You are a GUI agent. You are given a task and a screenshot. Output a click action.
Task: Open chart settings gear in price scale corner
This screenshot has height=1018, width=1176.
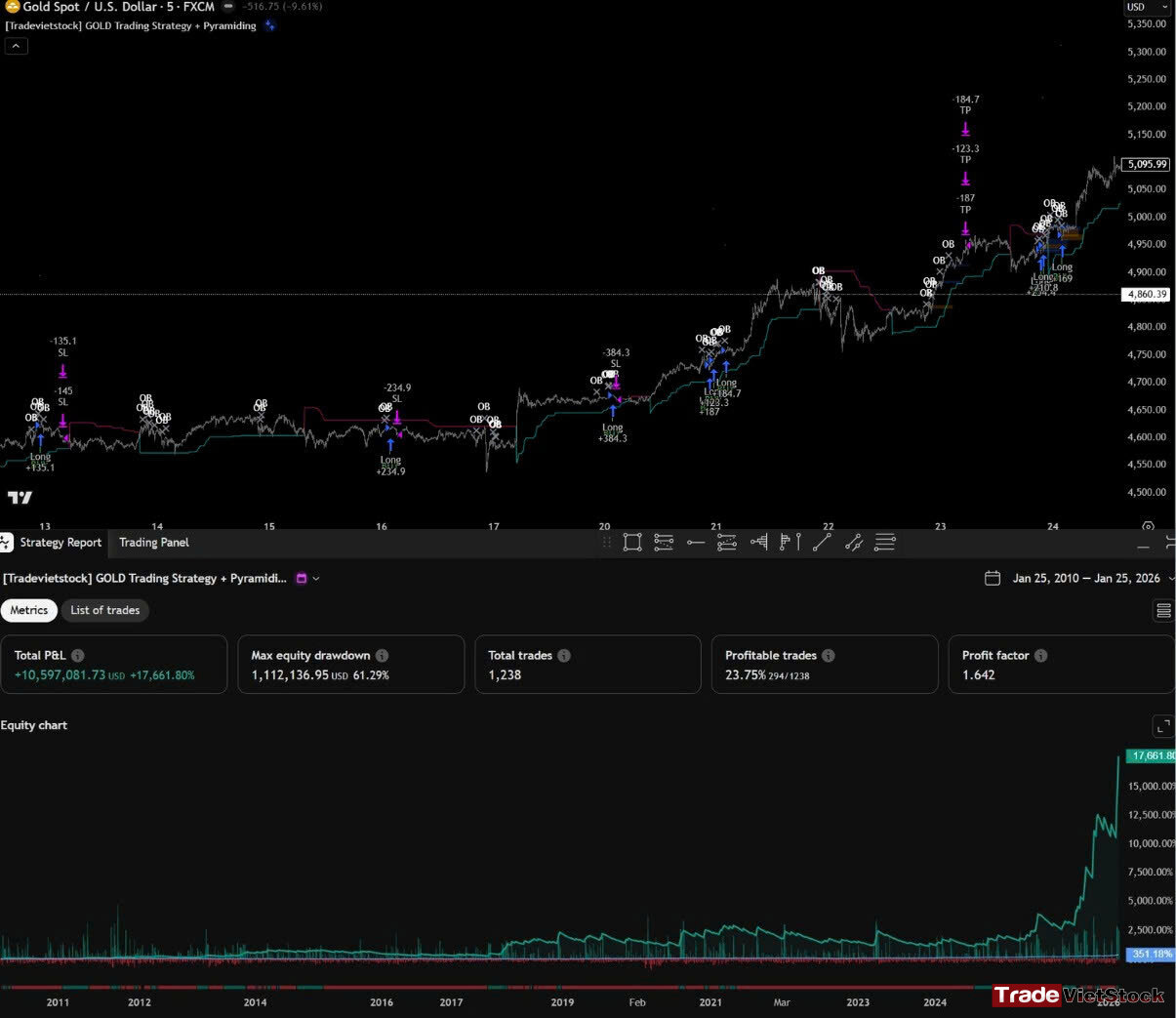tap(1148, 526)
